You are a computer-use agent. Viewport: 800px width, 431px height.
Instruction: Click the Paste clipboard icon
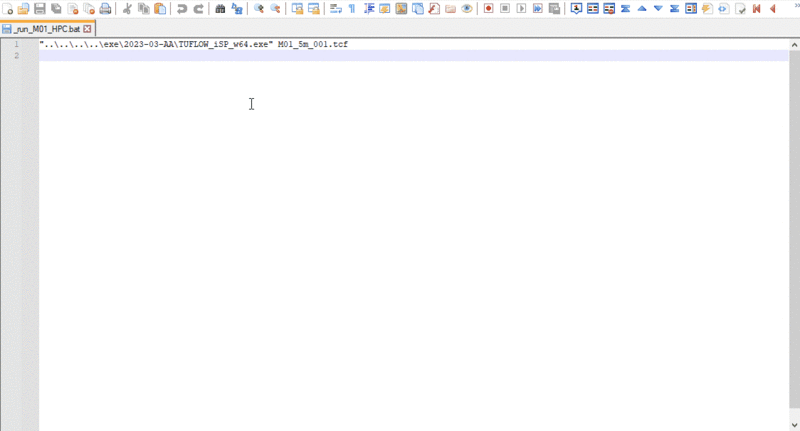point(160,9)
